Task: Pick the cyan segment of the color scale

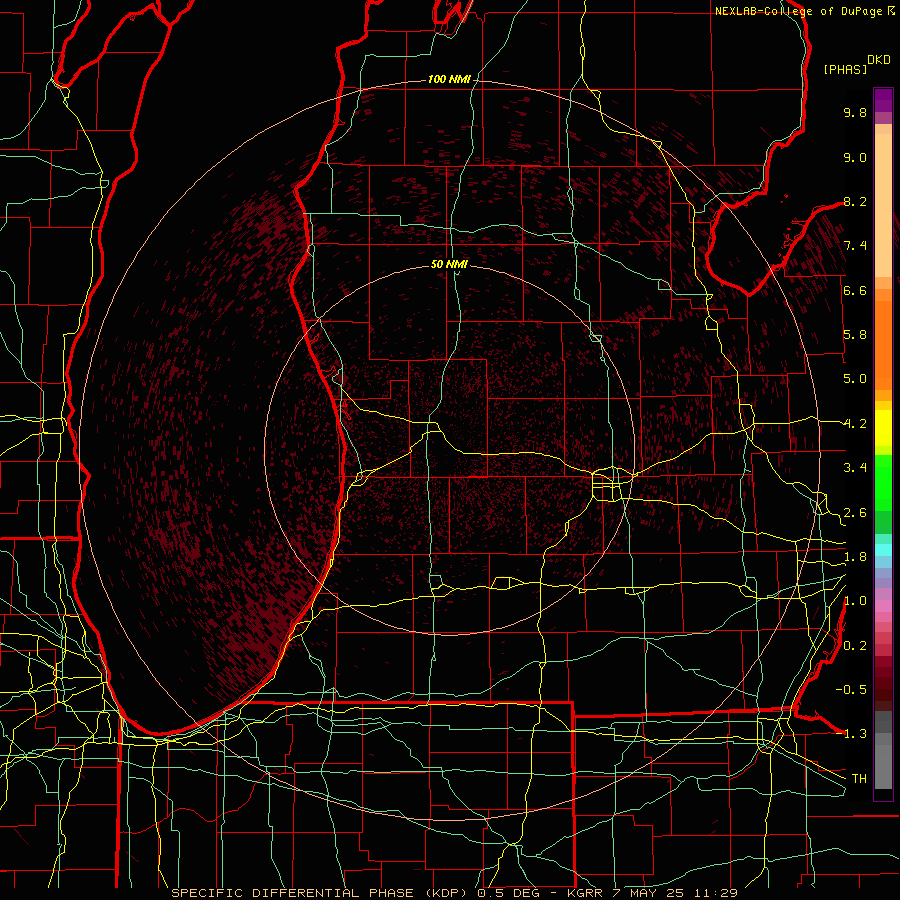Action: [883, 550]
